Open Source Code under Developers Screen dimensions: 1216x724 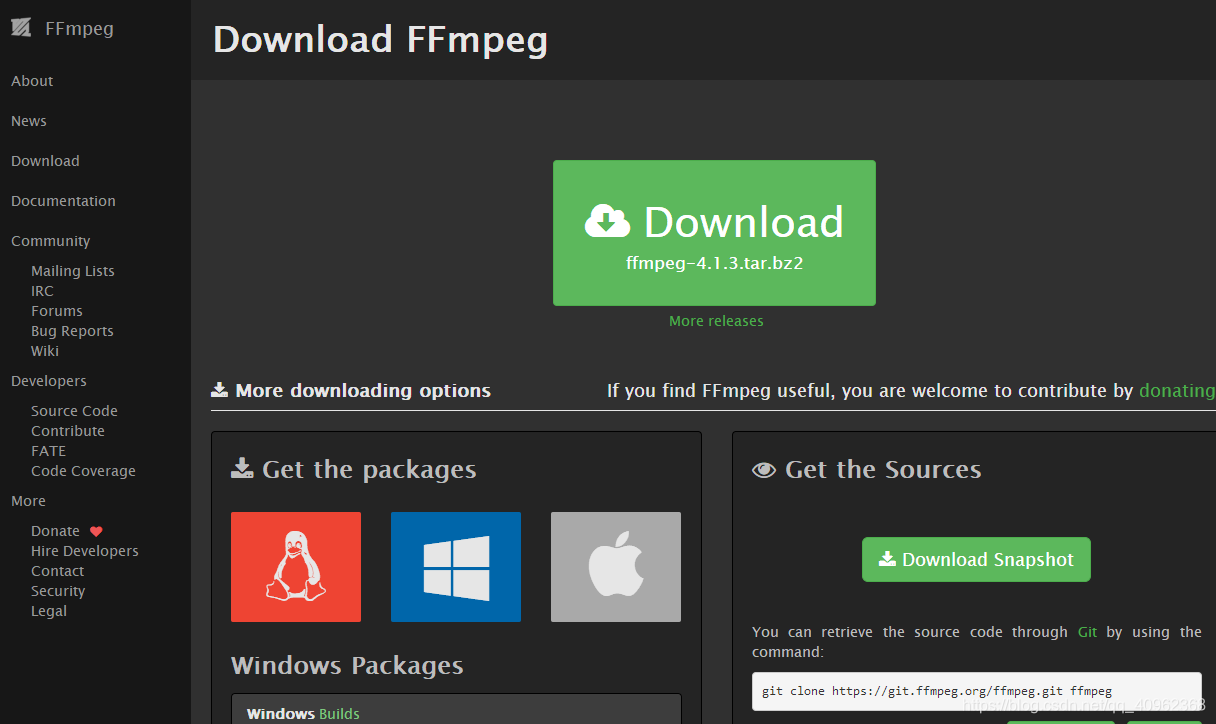pyautogui.click(x=74, y=411)
